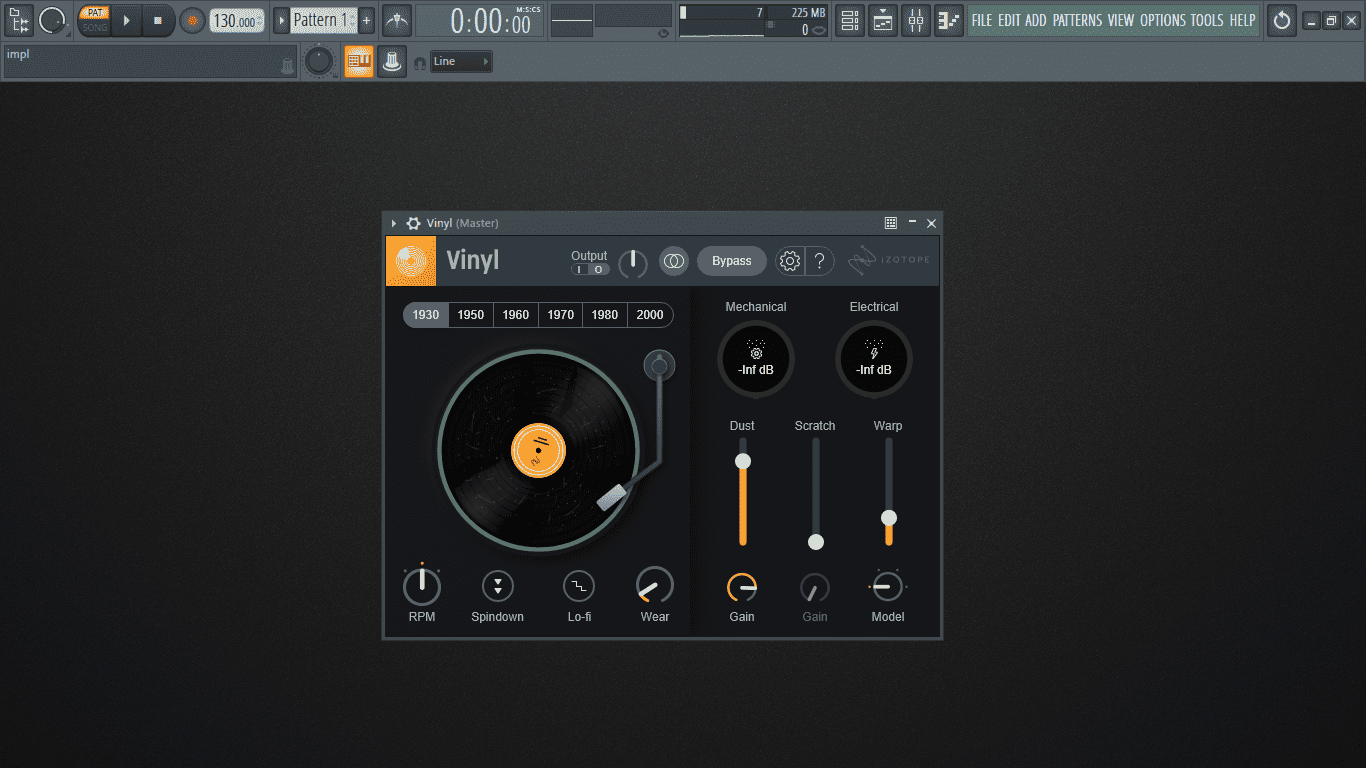
Task: Open the OPTIONS menu
Action: pyautogui.click(x=1163, y=20)
